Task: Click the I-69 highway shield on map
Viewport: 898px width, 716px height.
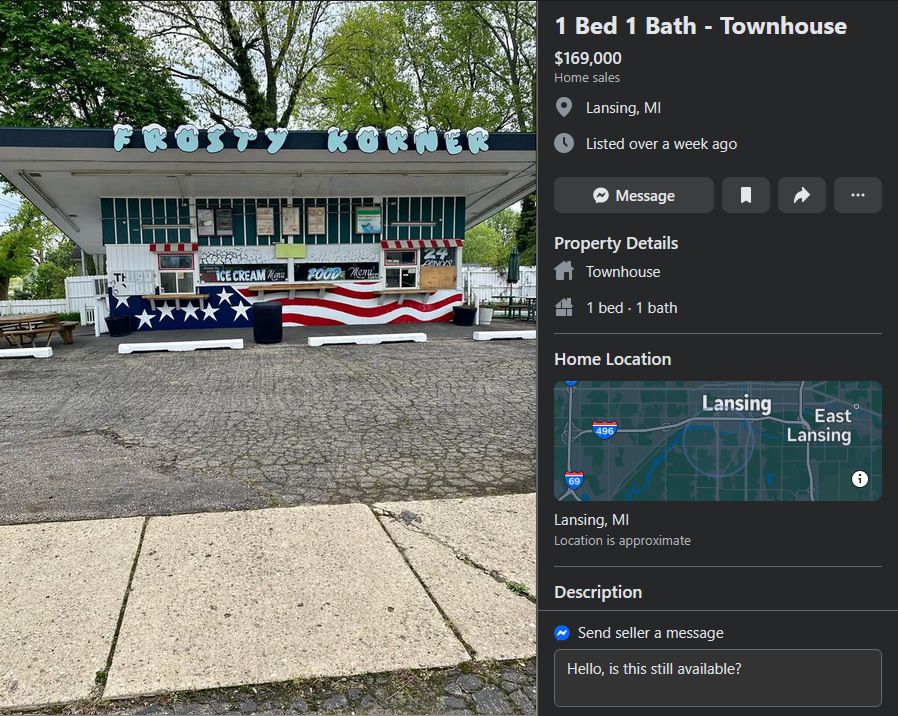Action: coord(574,479)
